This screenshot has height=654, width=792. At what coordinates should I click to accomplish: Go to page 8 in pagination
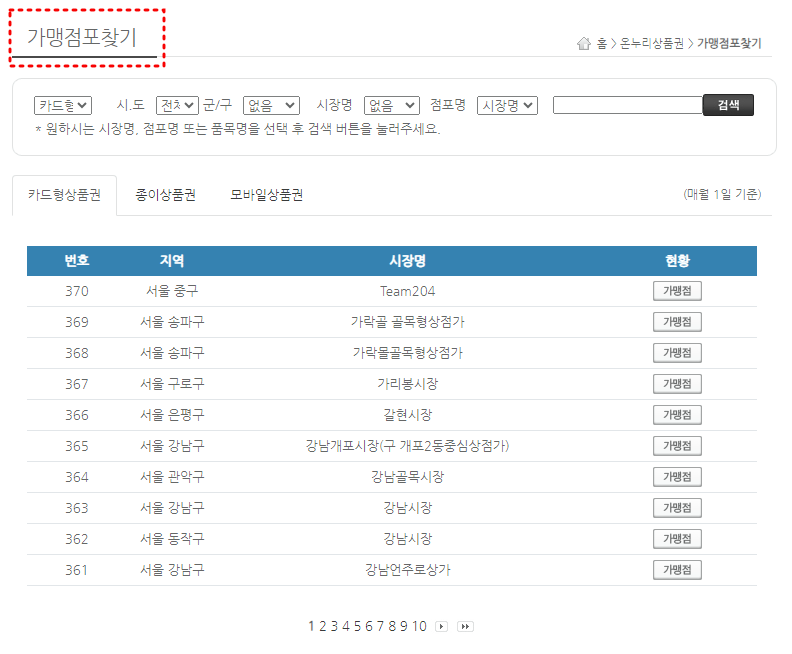[392, 626]
